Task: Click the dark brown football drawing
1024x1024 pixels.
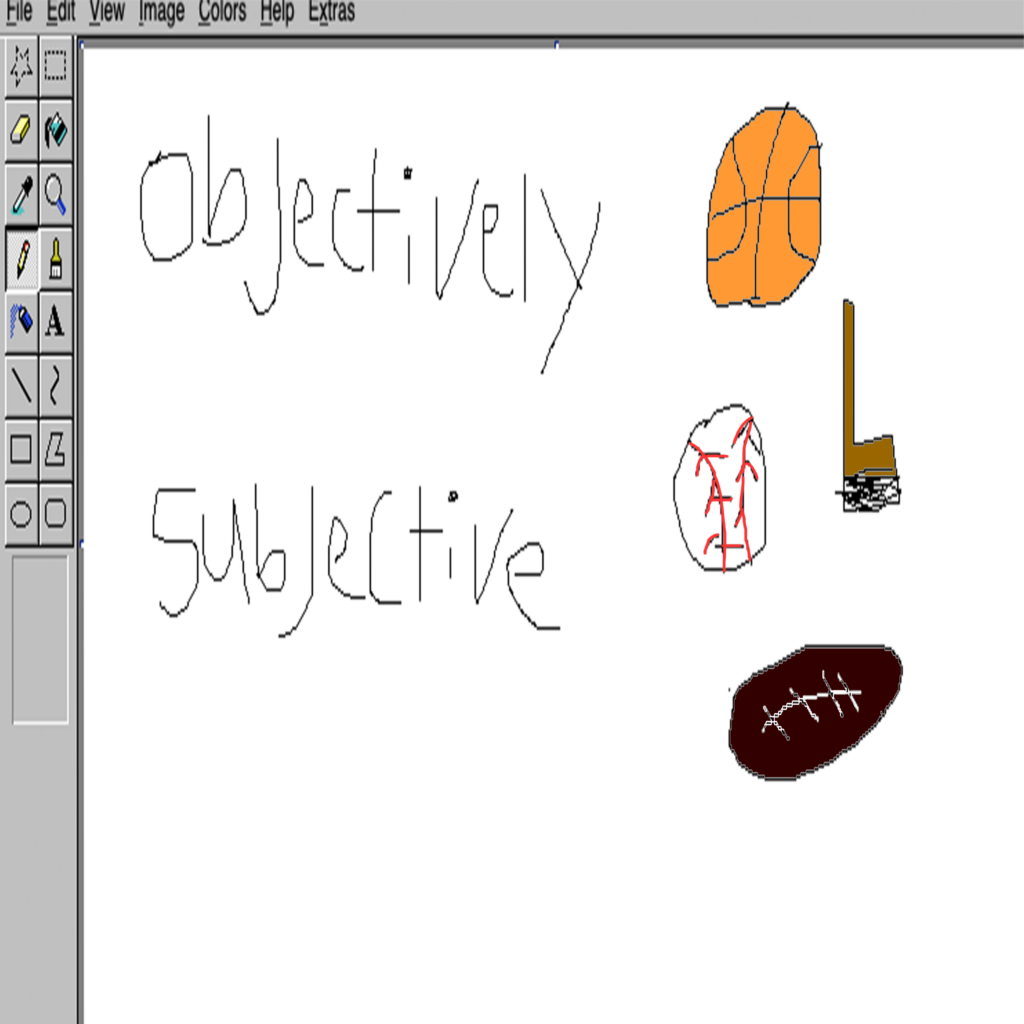Action: pos(815,712)
